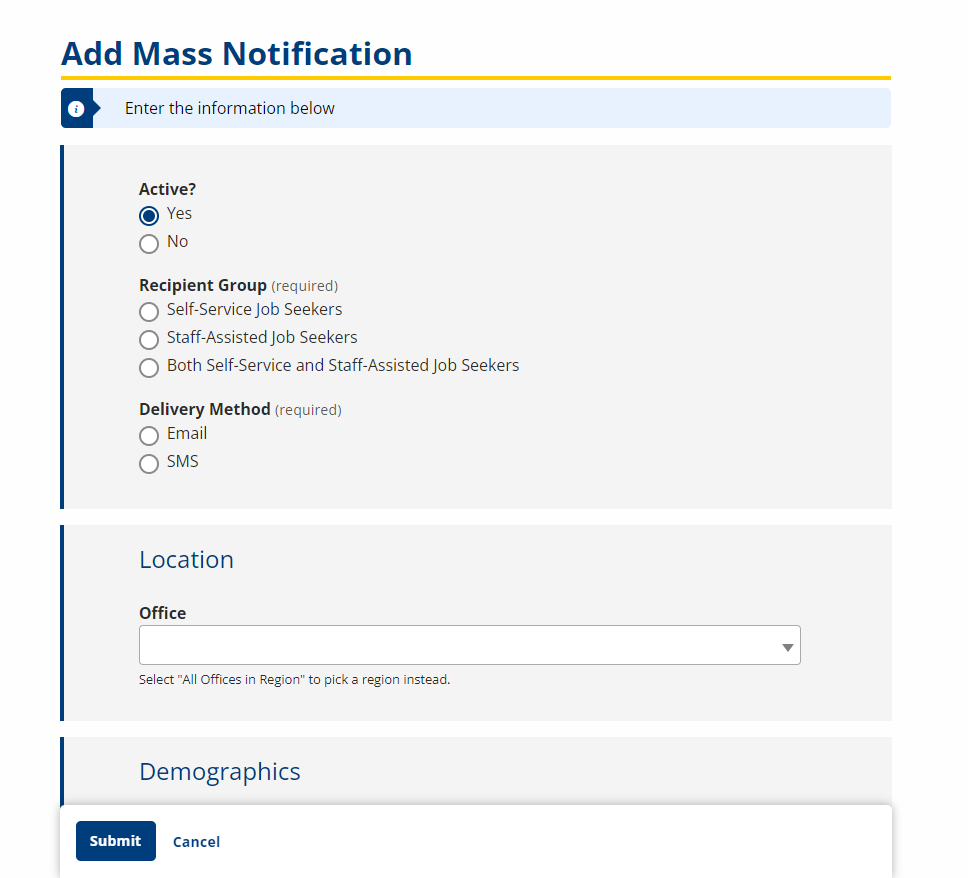The height and width of the screenshot is (878, 968).
Task: Click the Delivery Method label
Action: pyautogui.click(x=204, y=409)
